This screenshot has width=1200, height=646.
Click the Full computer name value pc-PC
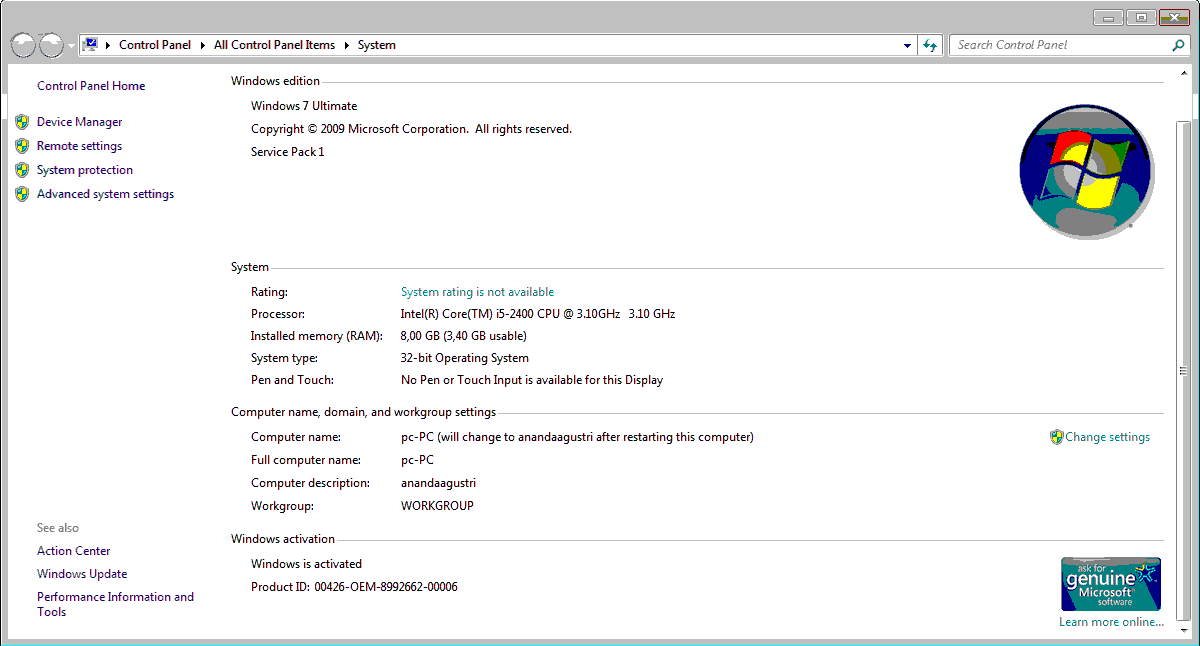[417, 460]
